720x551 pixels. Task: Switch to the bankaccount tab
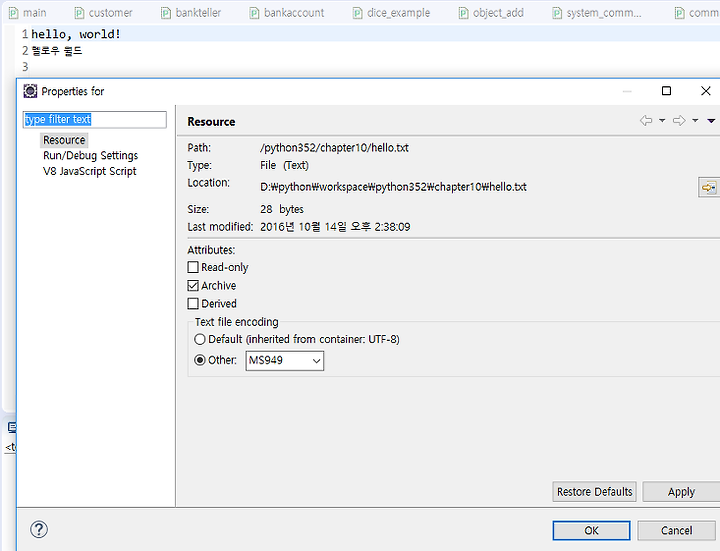point(287,13)
